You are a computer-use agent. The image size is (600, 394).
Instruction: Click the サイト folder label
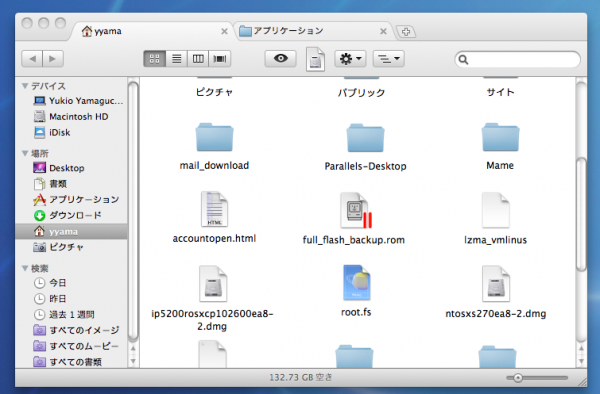[x=501, y=92]
